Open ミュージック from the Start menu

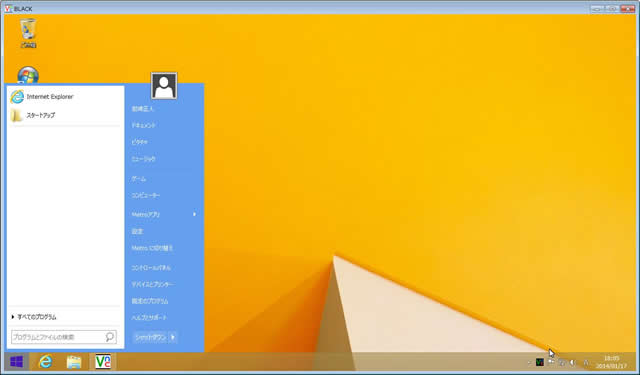[x=143, y=159]
